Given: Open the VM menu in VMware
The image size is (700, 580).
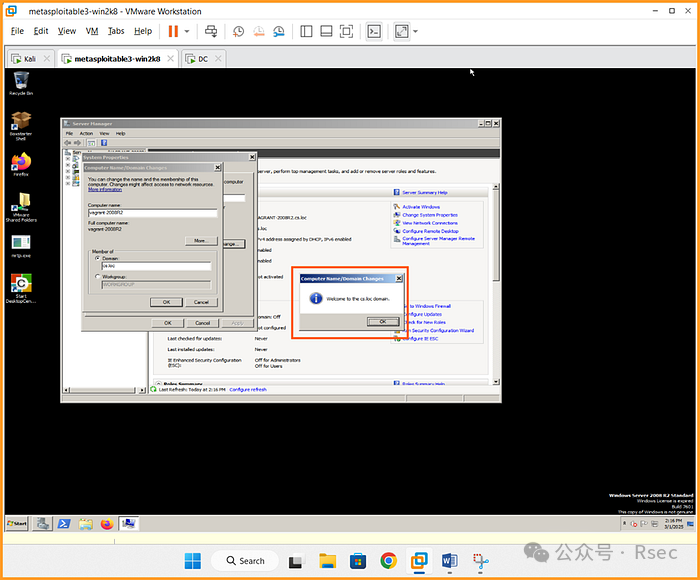Looking at the screenshot, I should 92,31.
